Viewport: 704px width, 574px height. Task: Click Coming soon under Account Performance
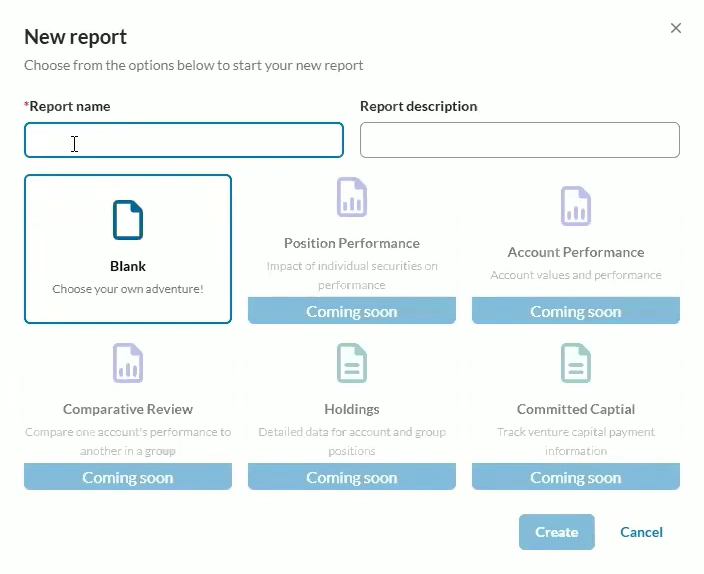[x=576, y=311]
